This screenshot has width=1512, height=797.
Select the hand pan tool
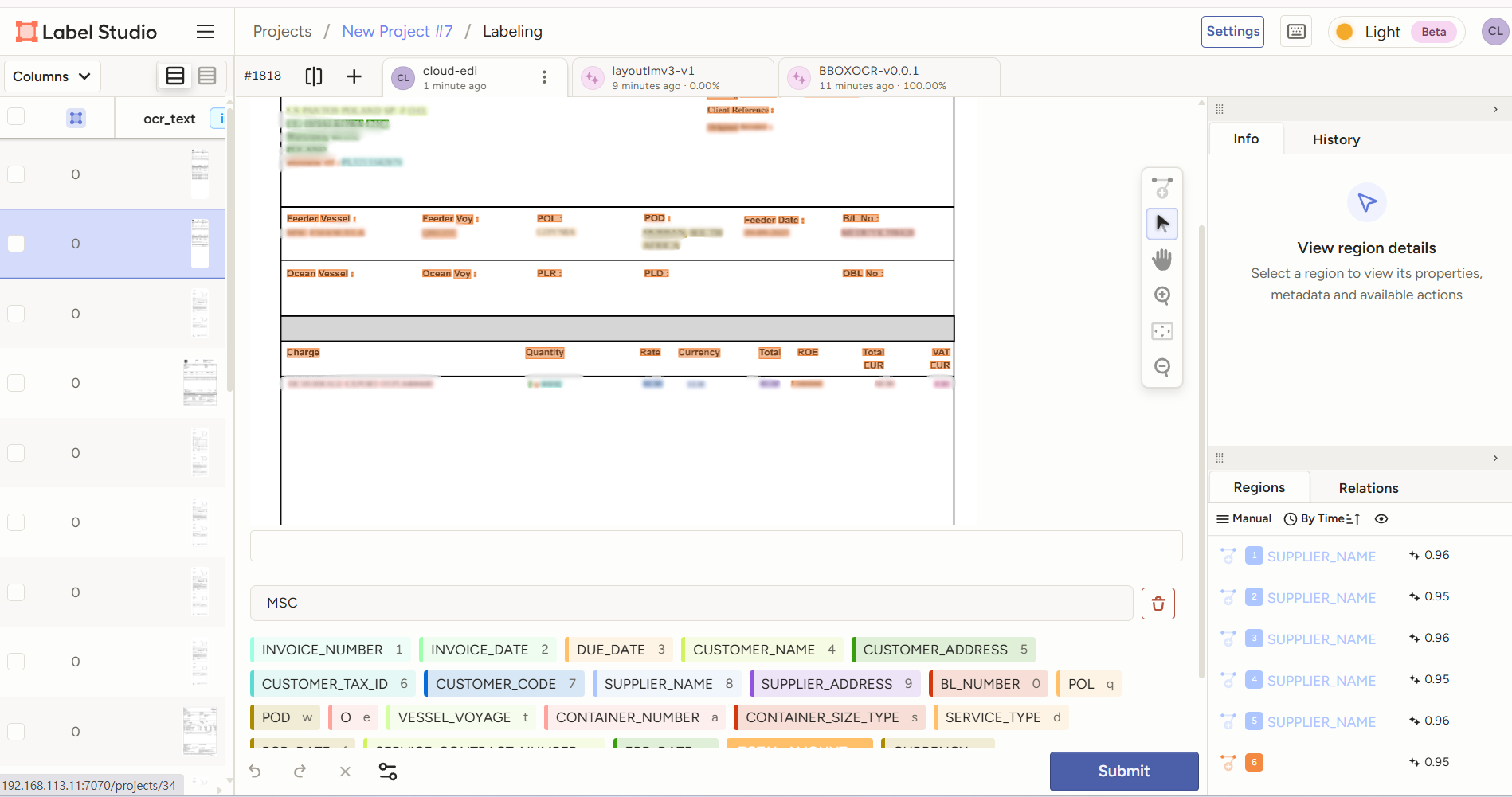click(x=1162, y=260)
